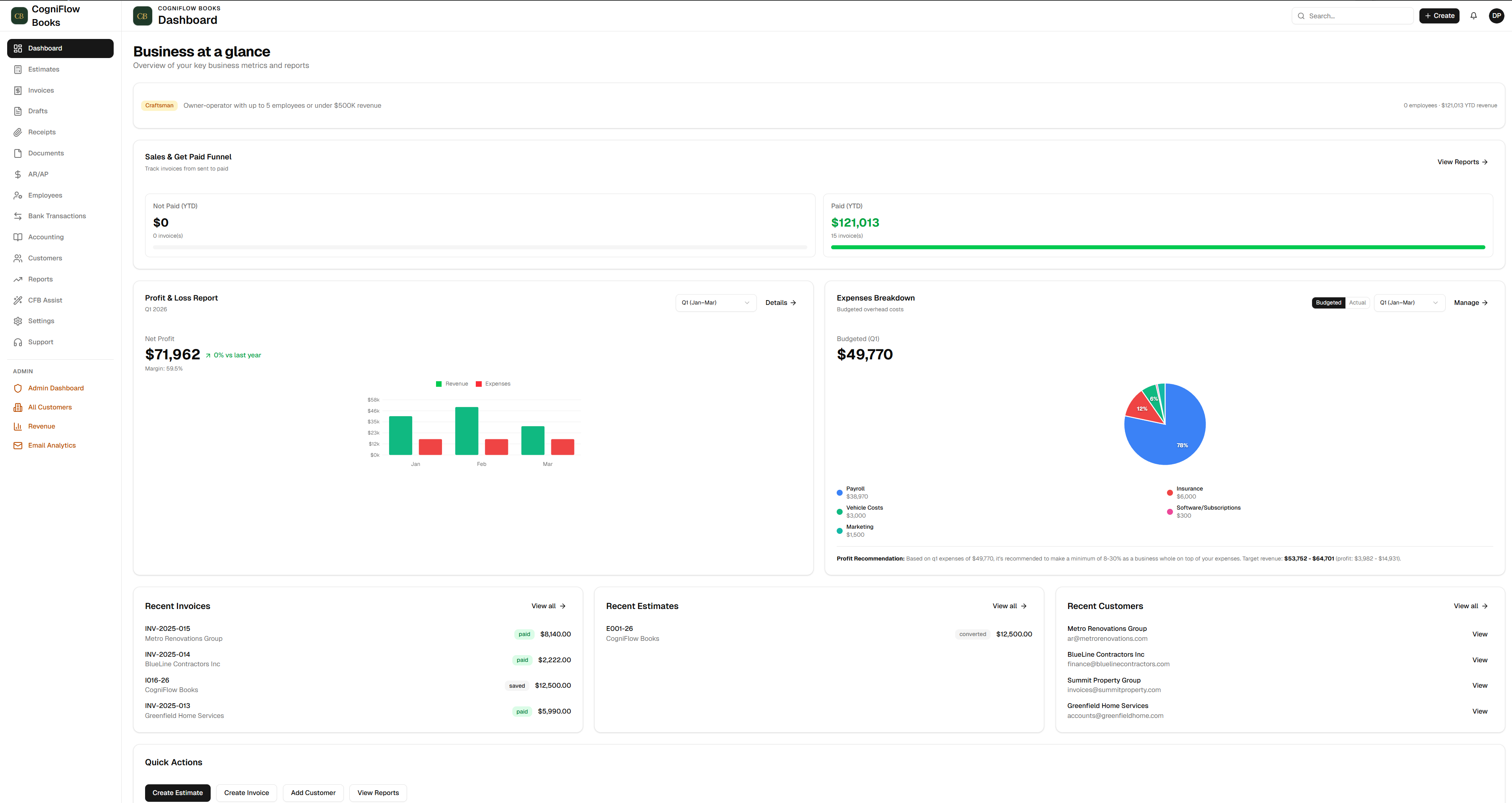1512x803 pixels.
Task: Open Email Analytics in the admin section
Action: click(52, 445)
